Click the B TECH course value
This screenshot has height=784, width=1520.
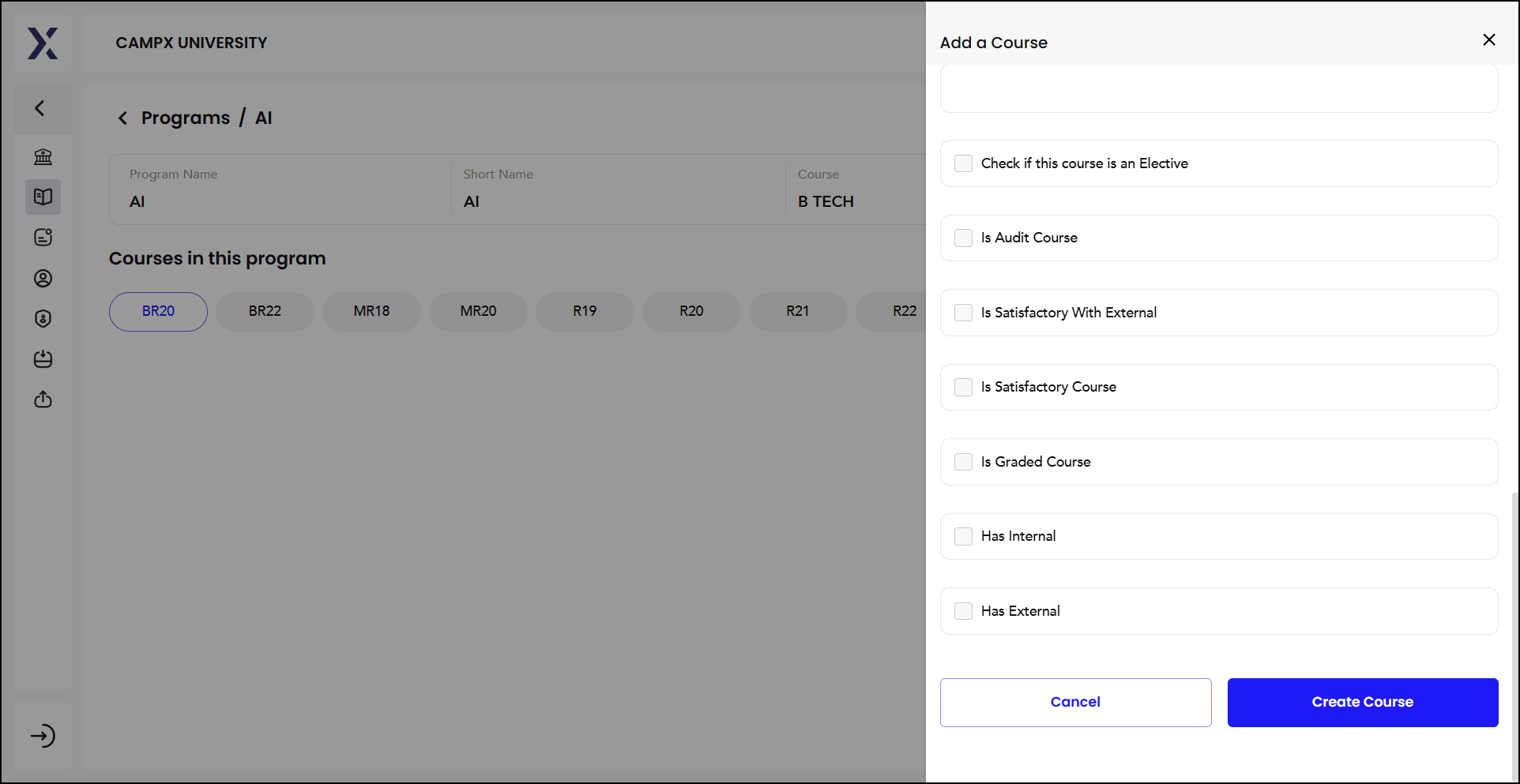(826, 201)
